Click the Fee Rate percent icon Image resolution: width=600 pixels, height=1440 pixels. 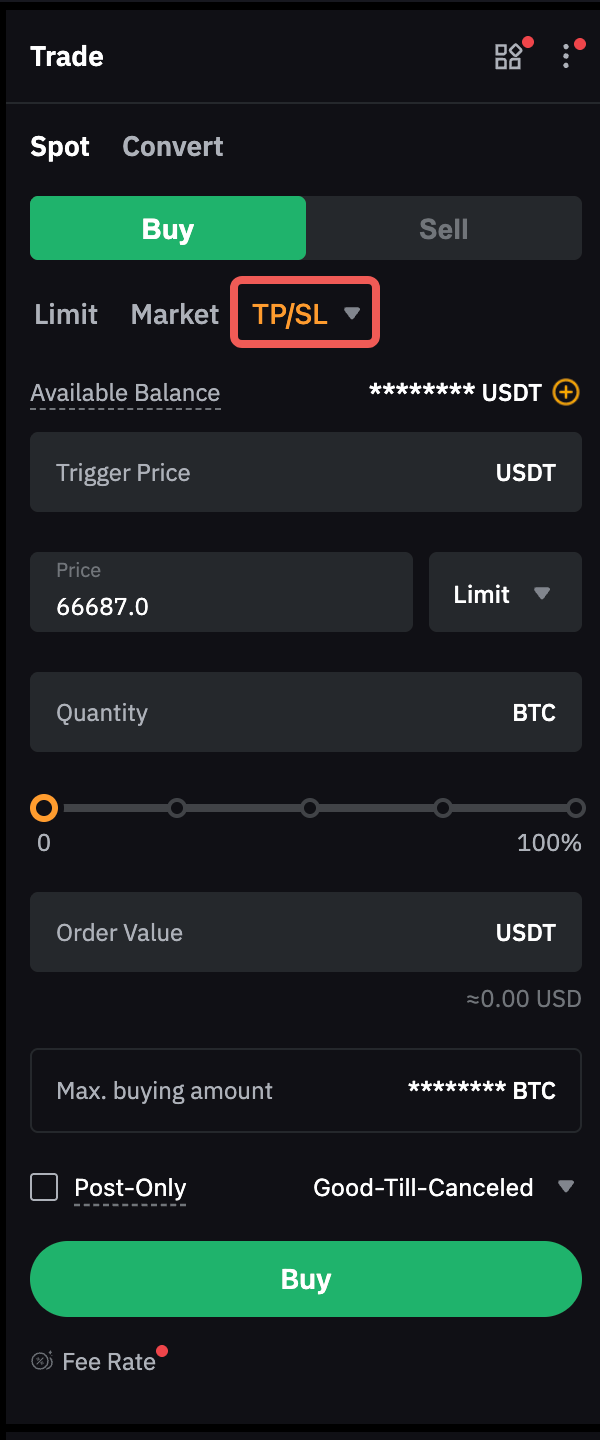tap(42, 1361)
